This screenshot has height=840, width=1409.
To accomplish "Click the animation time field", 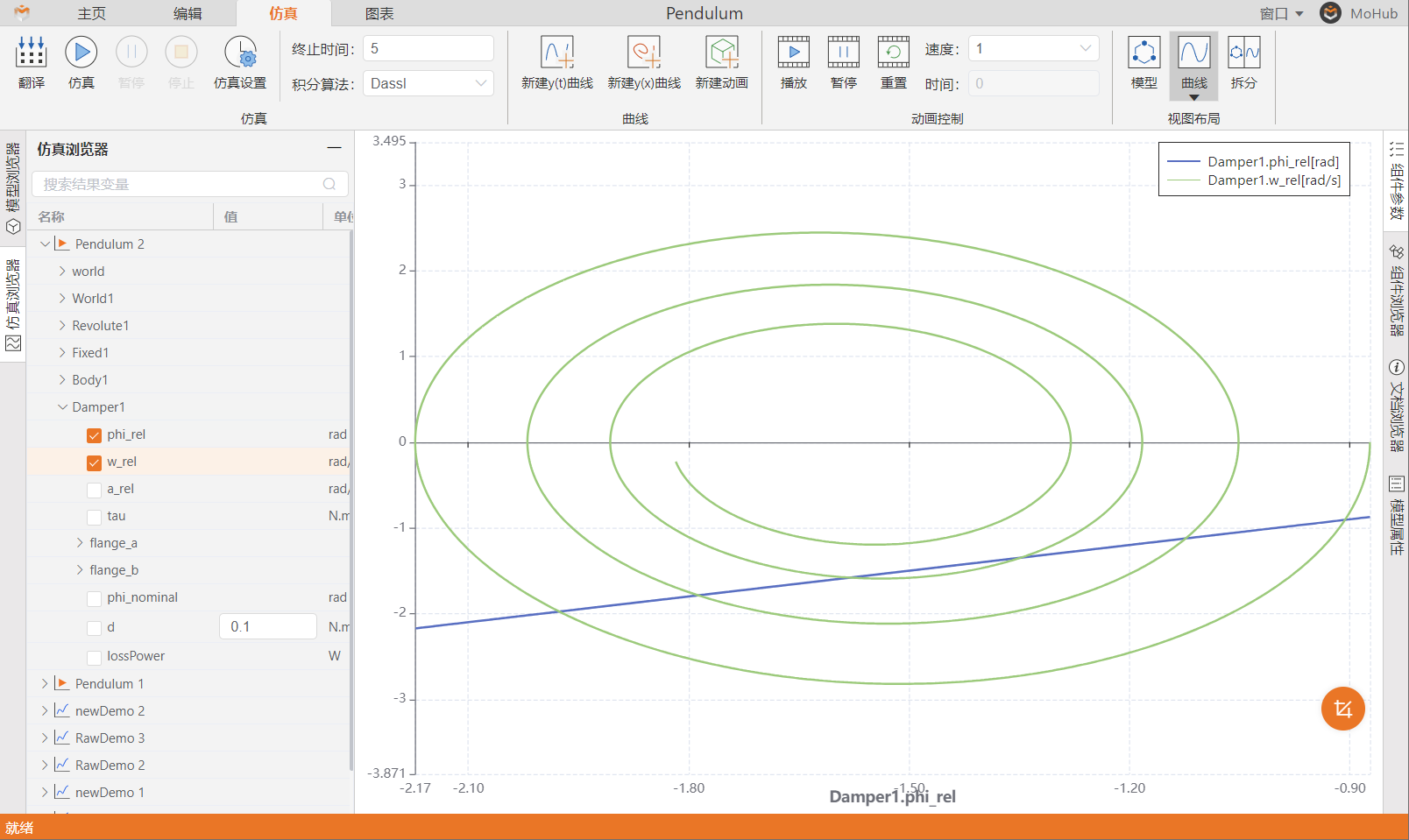I will click(x=1034, y=83).
